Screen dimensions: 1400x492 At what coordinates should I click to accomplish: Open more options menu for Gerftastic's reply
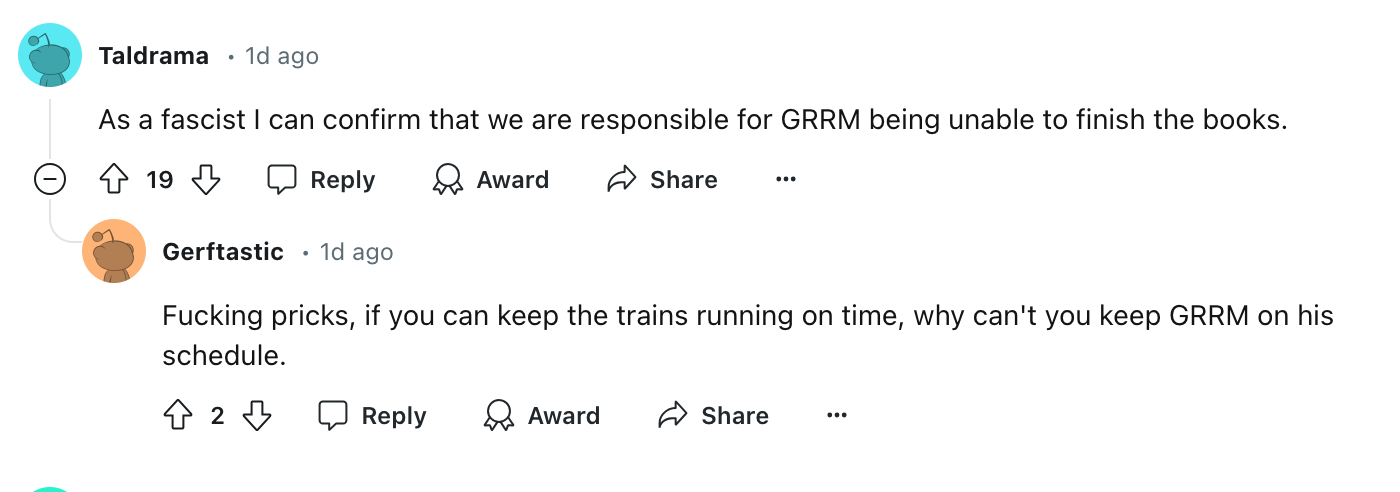837,416
